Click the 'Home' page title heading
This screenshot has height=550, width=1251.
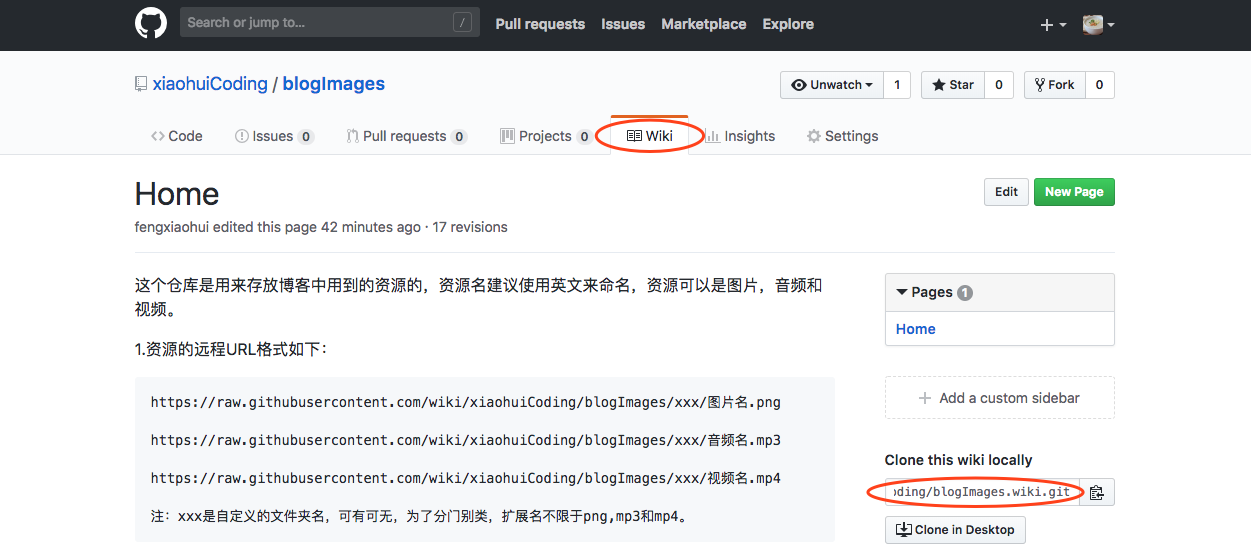pos(177,194)
